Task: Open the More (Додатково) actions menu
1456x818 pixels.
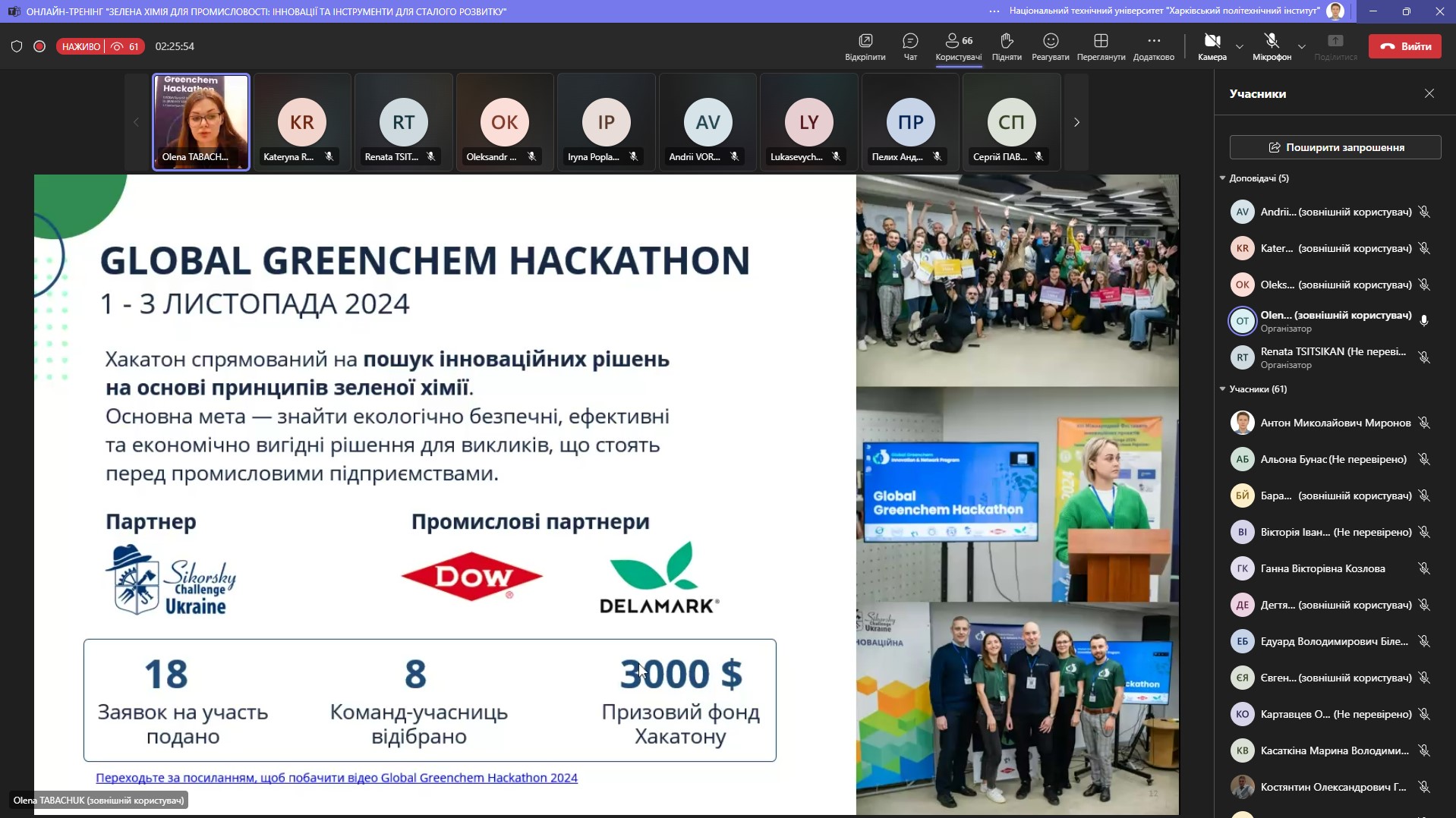Action: (x=1153, y=46)
